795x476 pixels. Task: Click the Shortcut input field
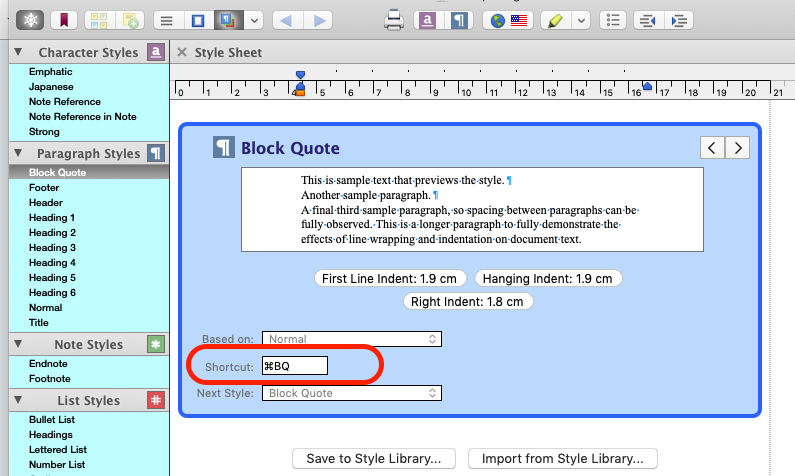pyautogui.click(x=295, y=366)
